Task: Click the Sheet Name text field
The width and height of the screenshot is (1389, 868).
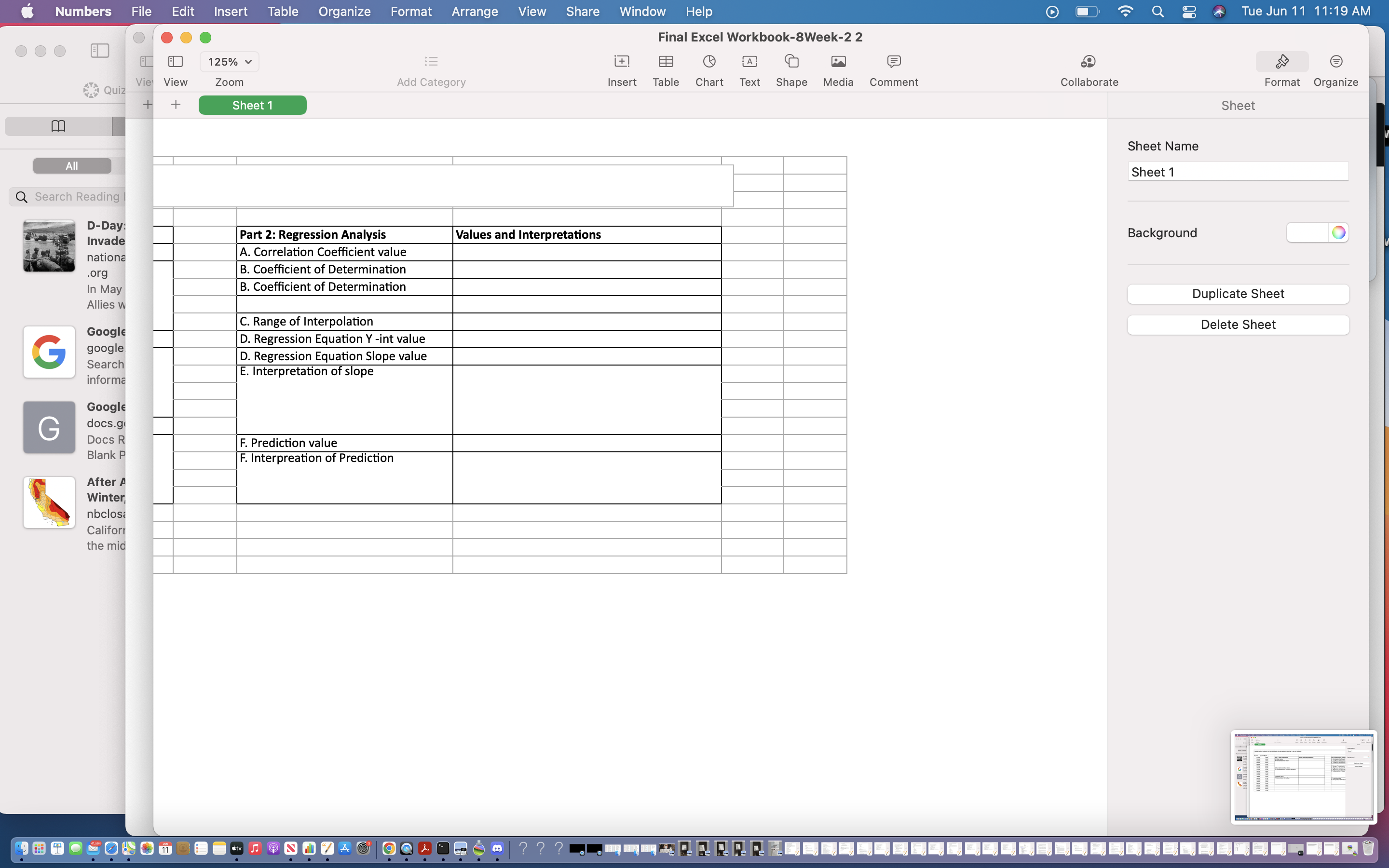Action: tap(1238, 172)
